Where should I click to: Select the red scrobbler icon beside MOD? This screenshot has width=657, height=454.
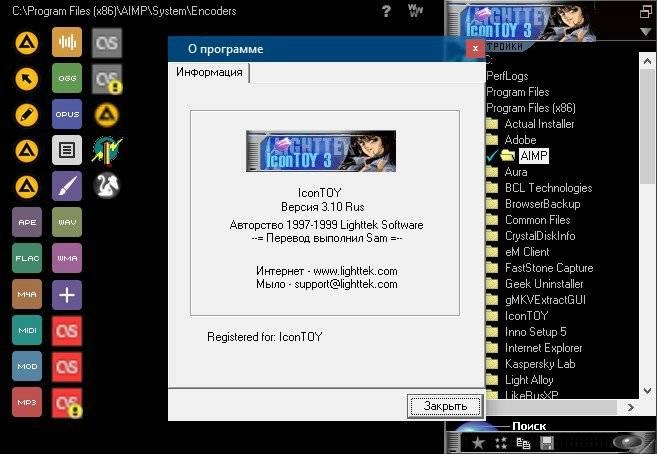(x=67, y=367)
